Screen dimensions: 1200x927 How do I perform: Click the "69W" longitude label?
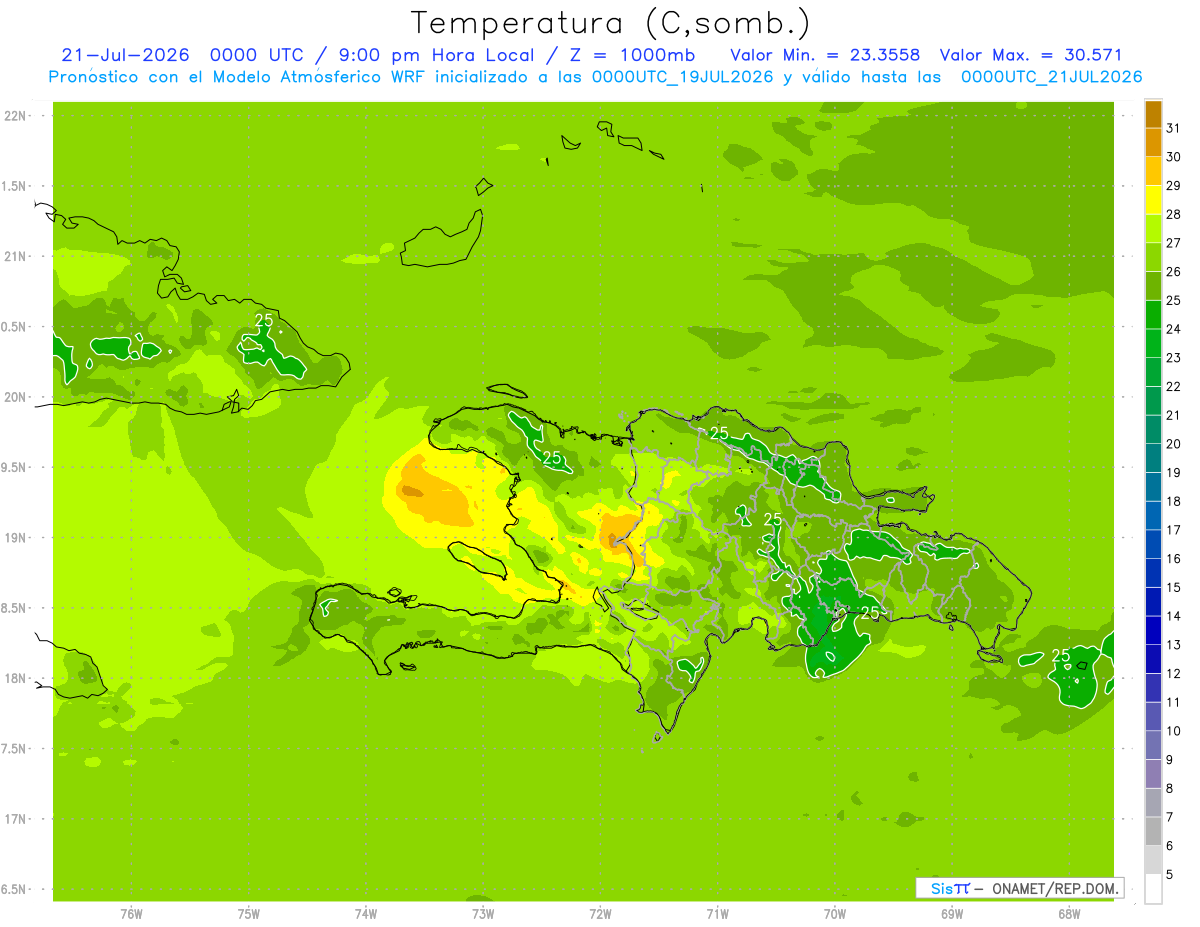pyautogui.click(x=951, y=914)
